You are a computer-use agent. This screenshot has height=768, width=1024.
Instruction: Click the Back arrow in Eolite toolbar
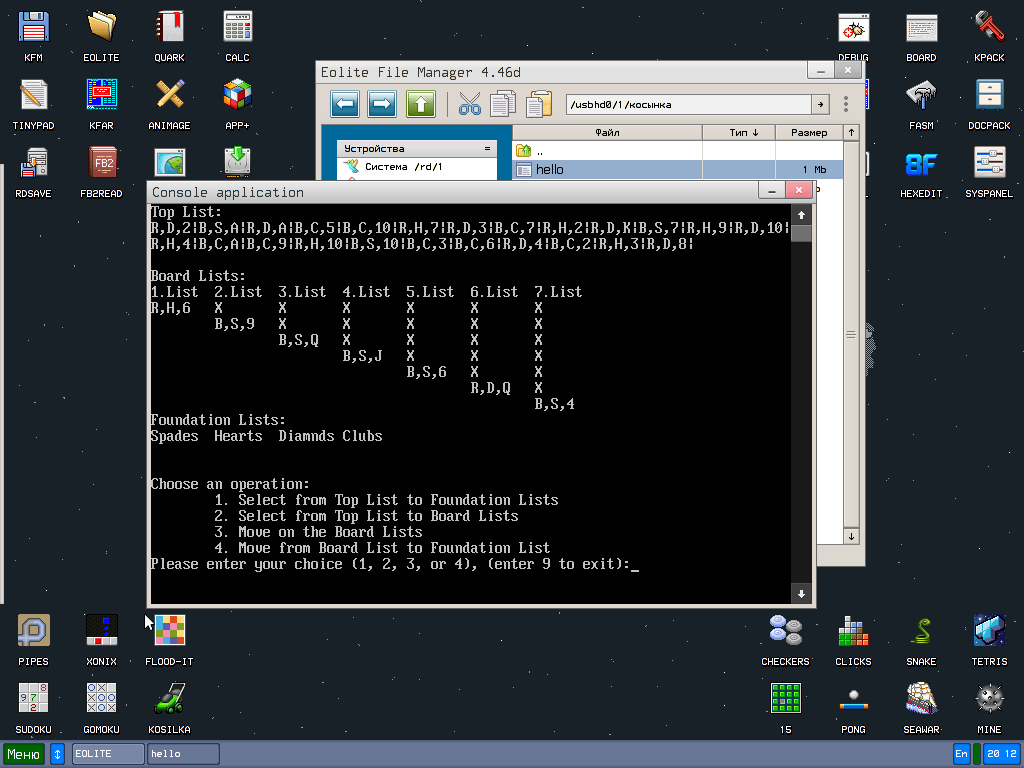pos(345,104)
